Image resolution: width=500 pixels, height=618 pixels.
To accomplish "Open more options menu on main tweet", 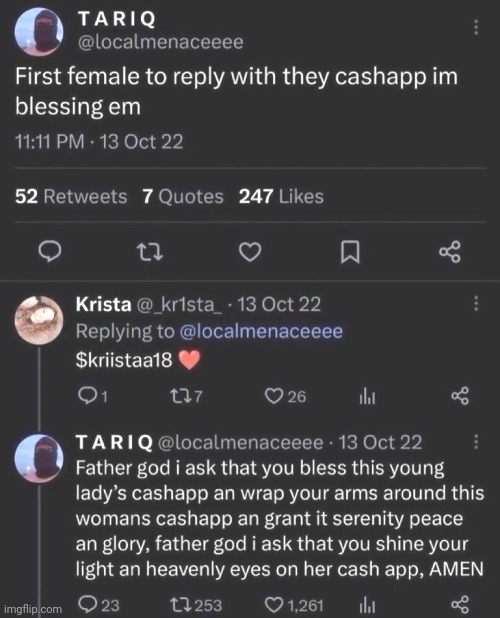I will click(476, 27).
